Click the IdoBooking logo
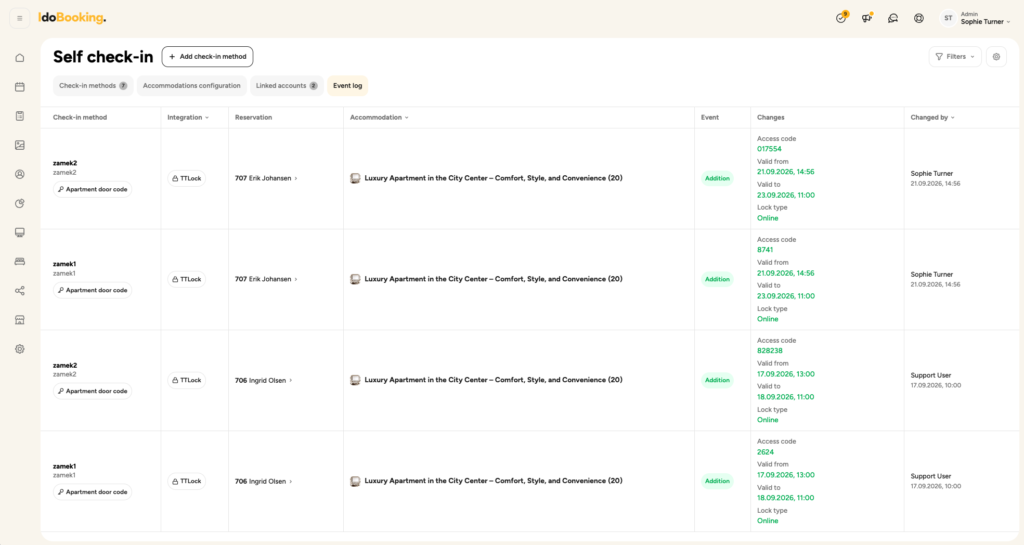The image size is (1024, 545). [72, 18]
